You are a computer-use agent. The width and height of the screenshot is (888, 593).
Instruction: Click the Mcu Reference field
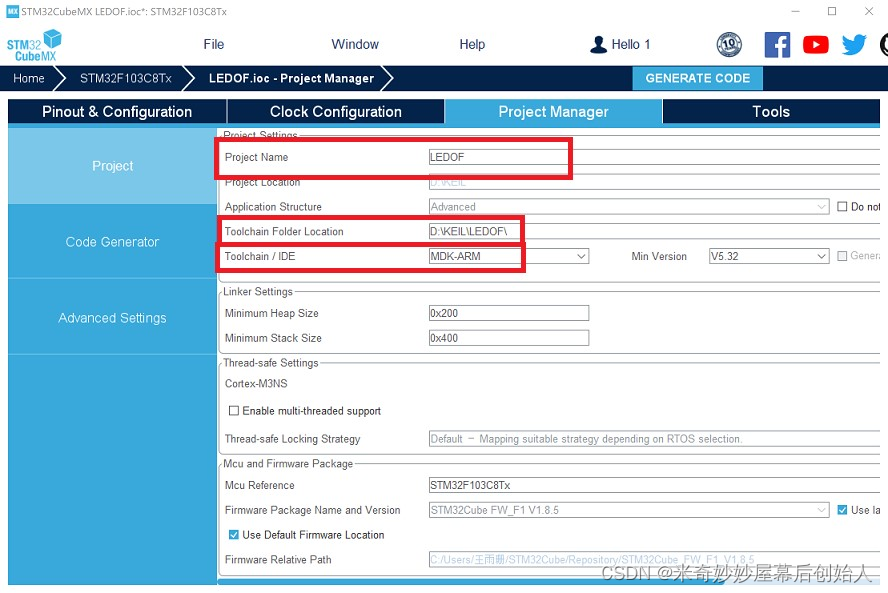[654, 485]
